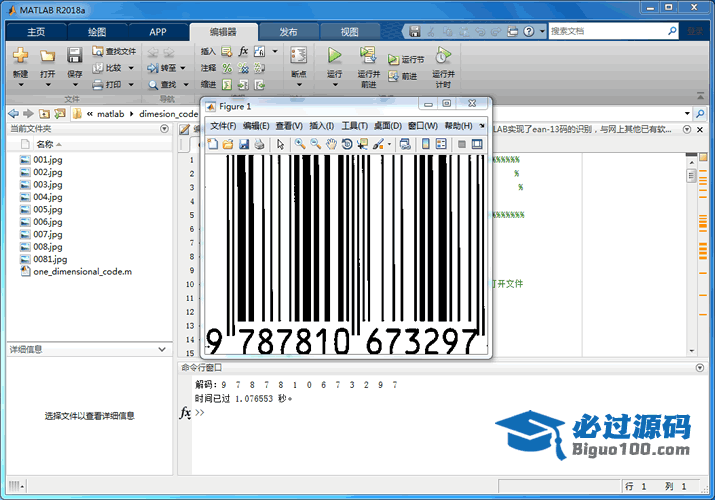Select the Pan hand tool in Figure
715x500 pixels.
pyautogui.click(x=330, y=144)
